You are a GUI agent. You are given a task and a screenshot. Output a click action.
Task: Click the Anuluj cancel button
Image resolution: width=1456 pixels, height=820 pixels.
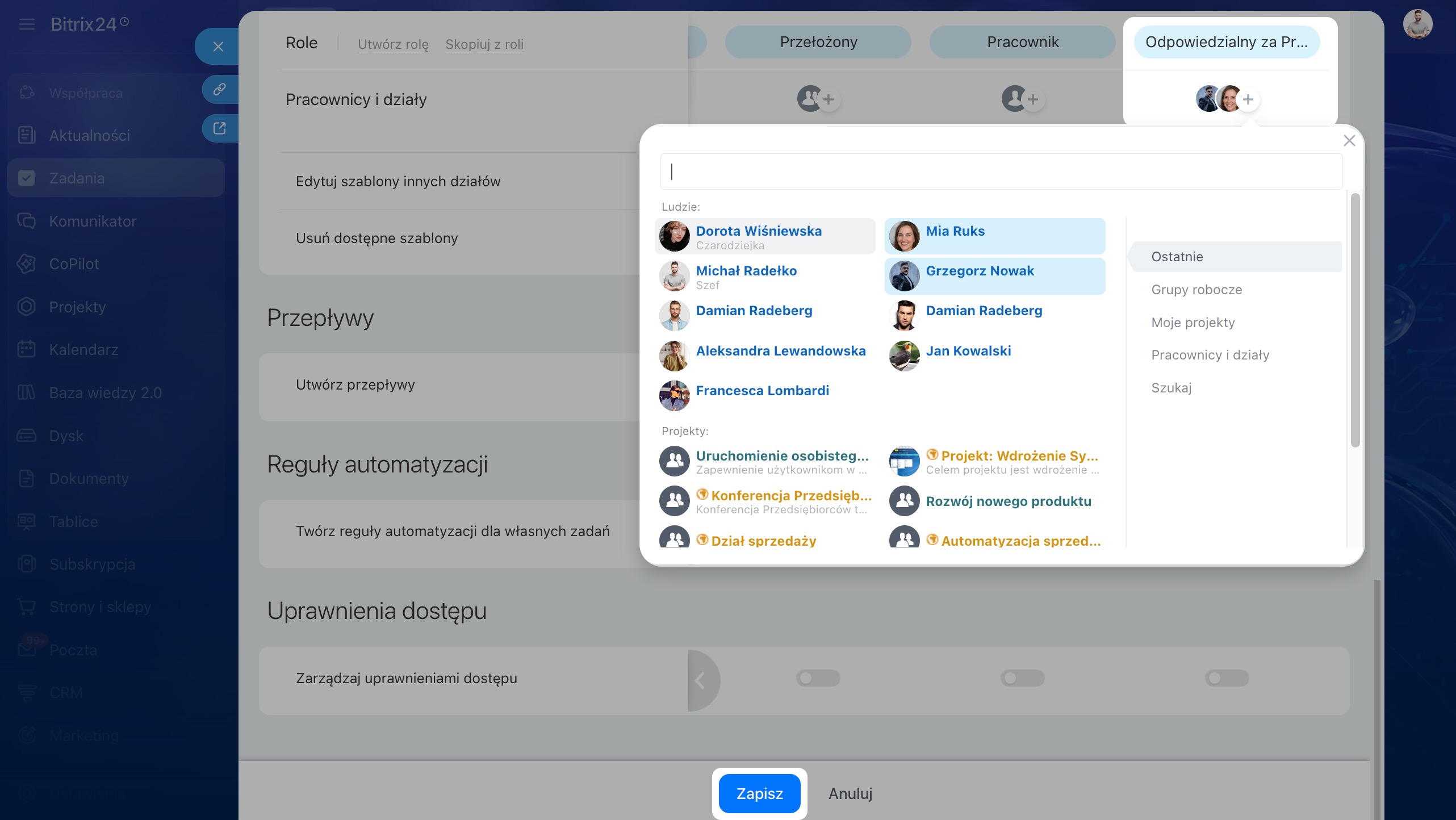pyautogui.click(x=850, y=793)
